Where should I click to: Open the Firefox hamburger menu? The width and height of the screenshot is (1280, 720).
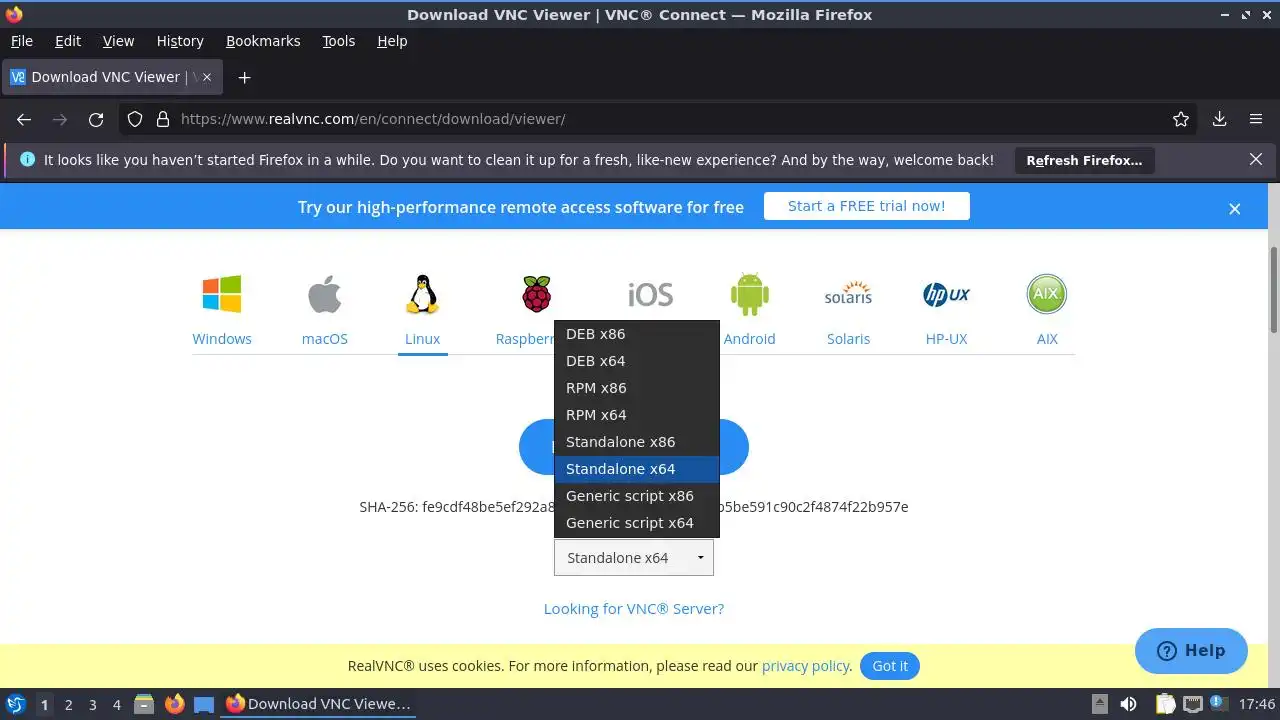tap(1256, 119)
